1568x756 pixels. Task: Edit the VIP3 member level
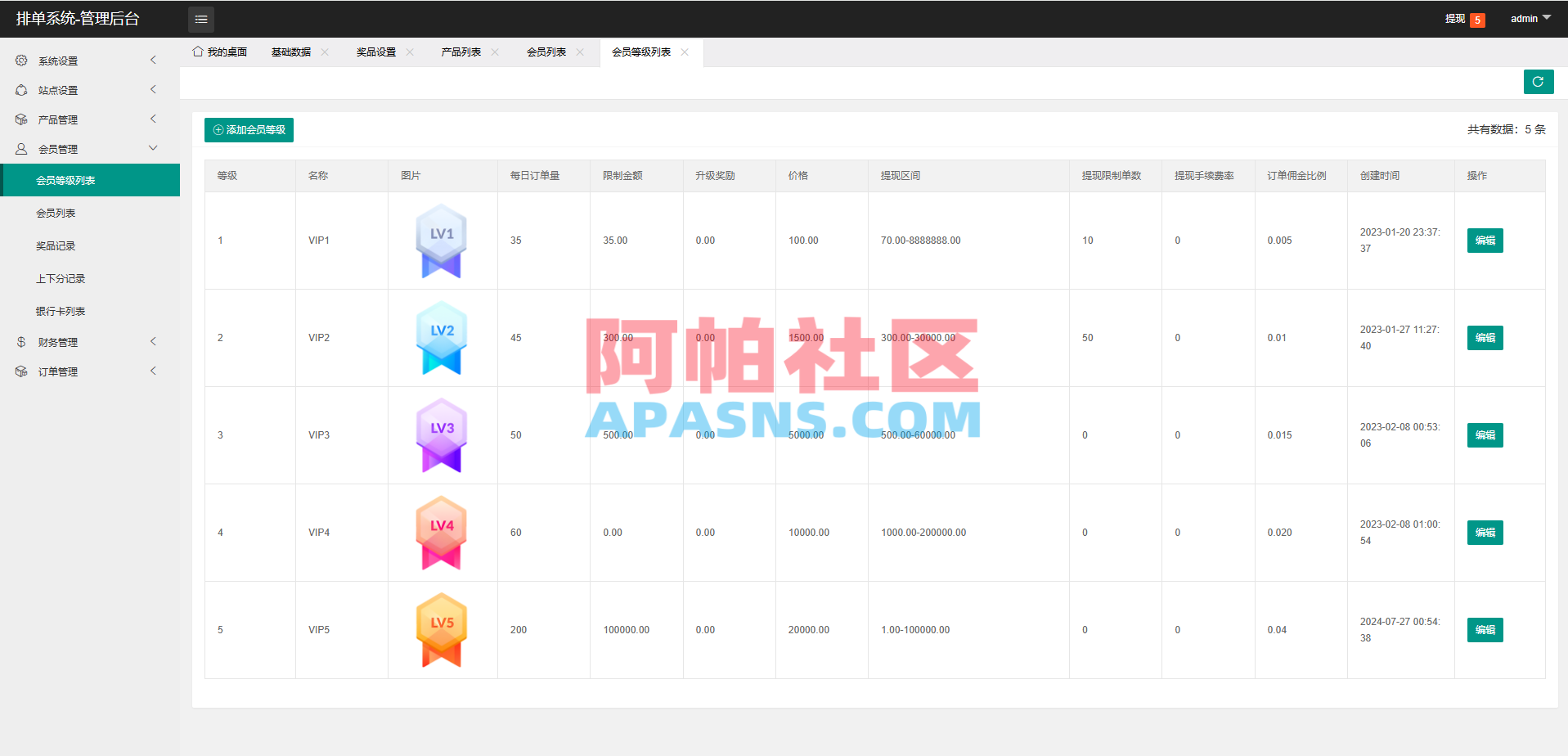(x=1484, y=434)
